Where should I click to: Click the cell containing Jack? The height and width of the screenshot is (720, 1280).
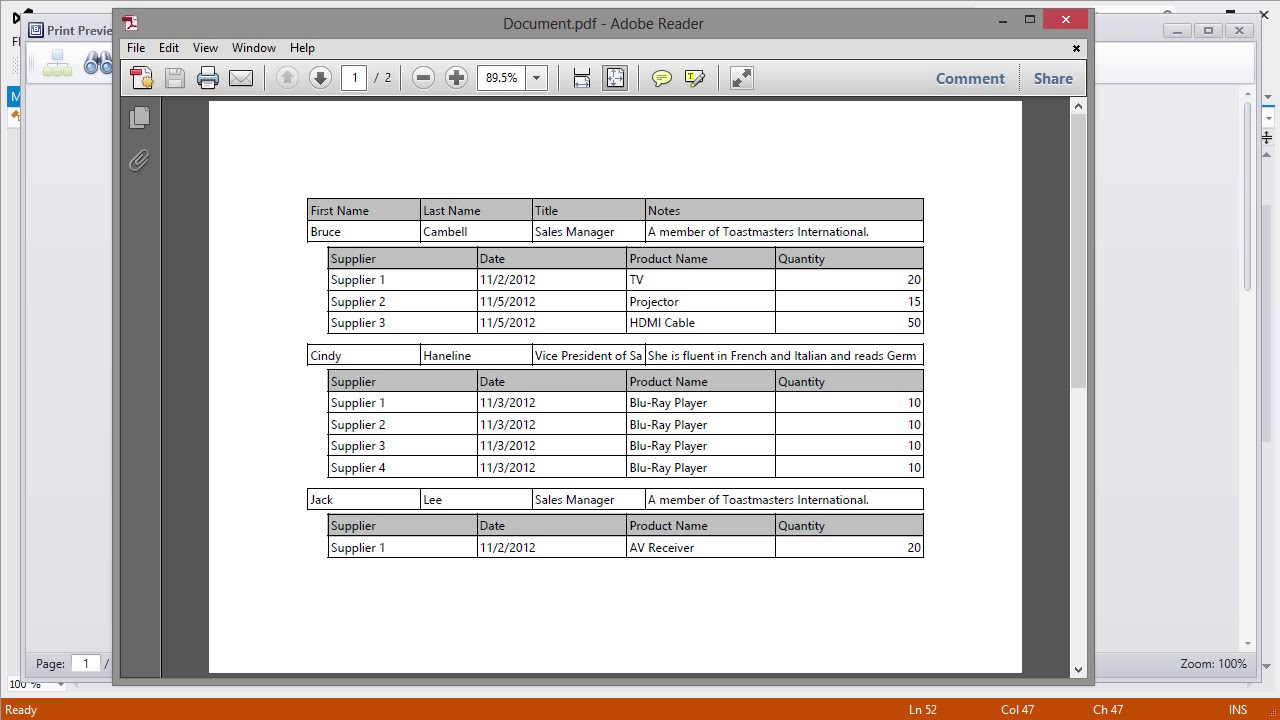pos(364,500)
